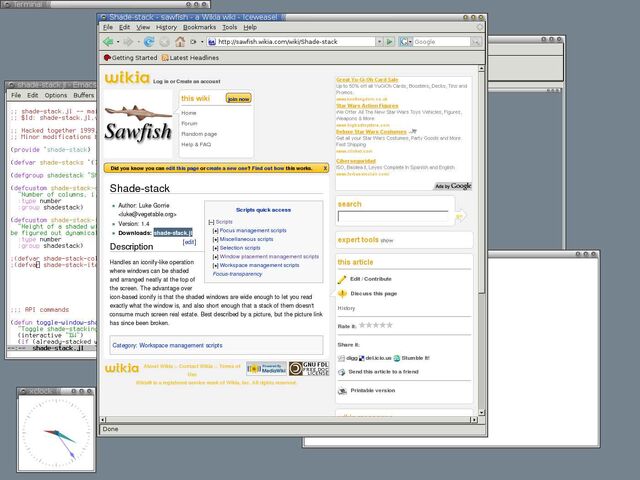This screenshot has width=640, height=480.
Task: Click the greyed Stop loading icon
Action: (164, 42)
